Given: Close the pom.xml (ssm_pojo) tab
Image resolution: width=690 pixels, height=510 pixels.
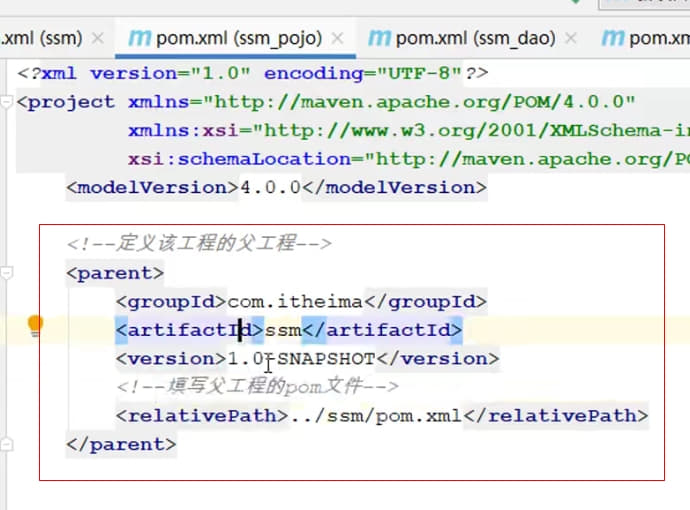Looking at the screenshot, I should 338,39.
